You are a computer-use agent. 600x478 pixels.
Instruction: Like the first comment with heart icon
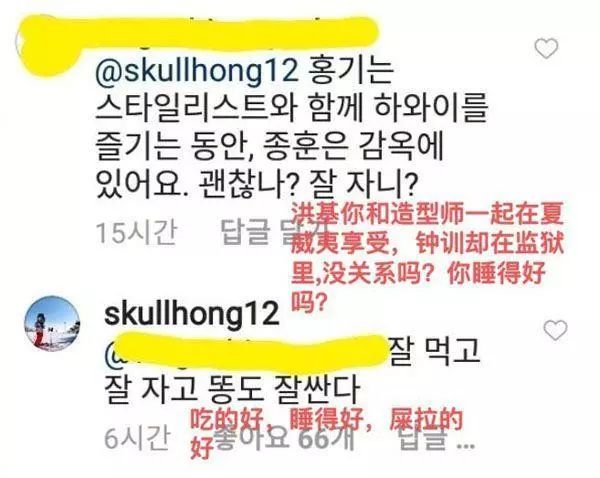click(546, 48)
